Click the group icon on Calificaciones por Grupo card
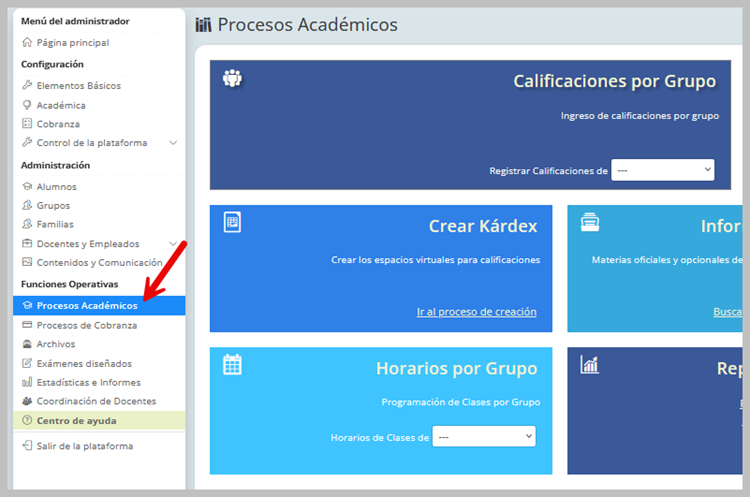Image resolution: width=750 pixels, height=497 pixels. coord(232,78)
